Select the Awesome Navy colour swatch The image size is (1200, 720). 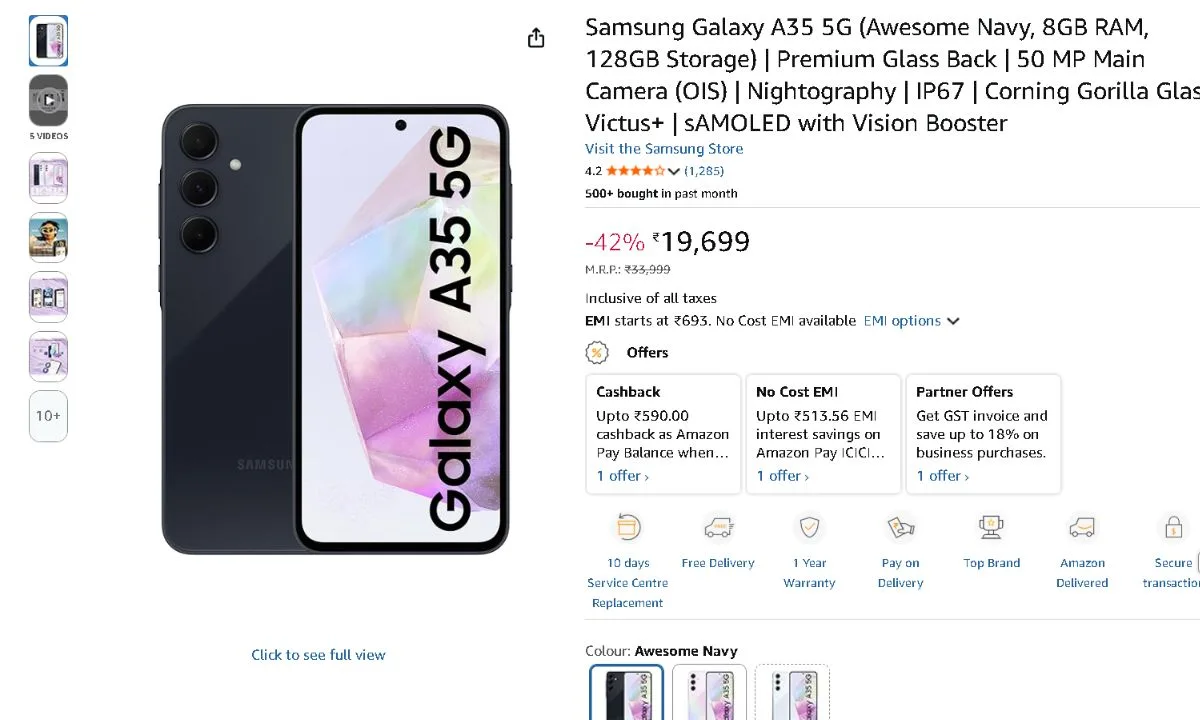[626, 692]
